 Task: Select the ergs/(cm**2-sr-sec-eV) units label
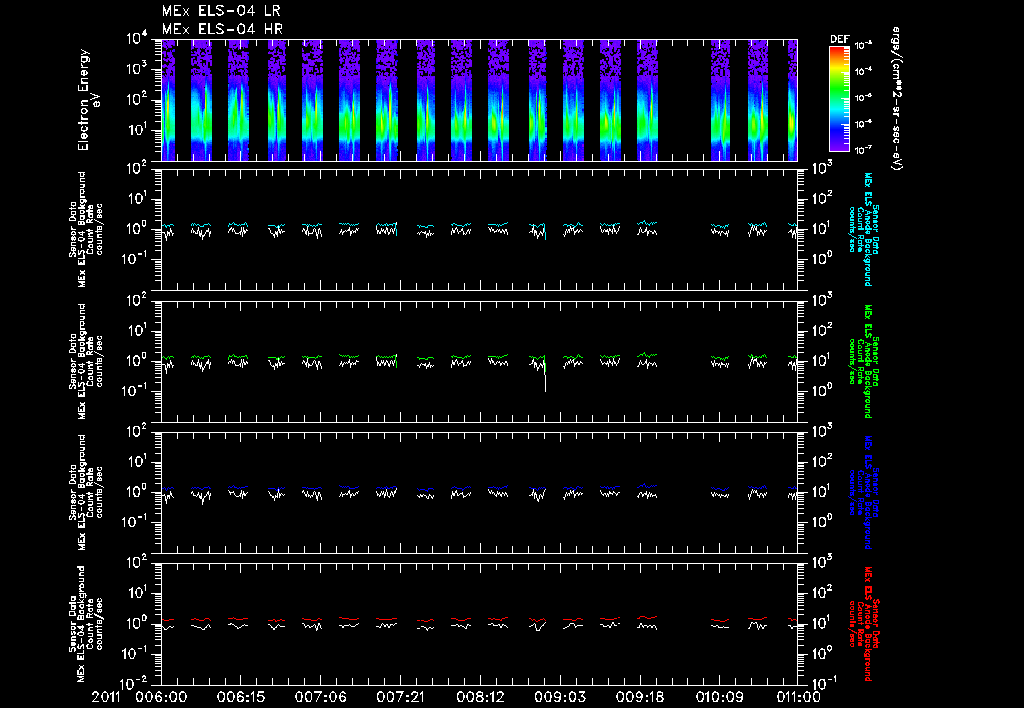point(897,98)
